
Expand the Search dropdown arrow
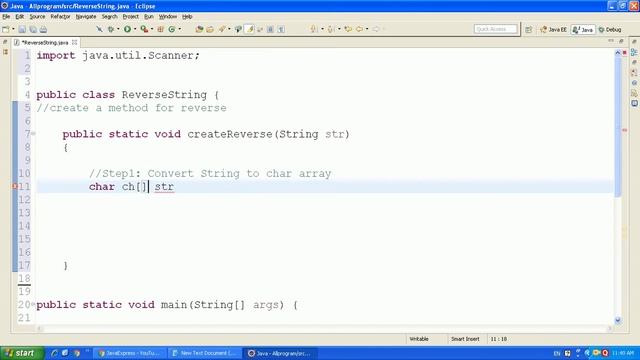point(229,29)
